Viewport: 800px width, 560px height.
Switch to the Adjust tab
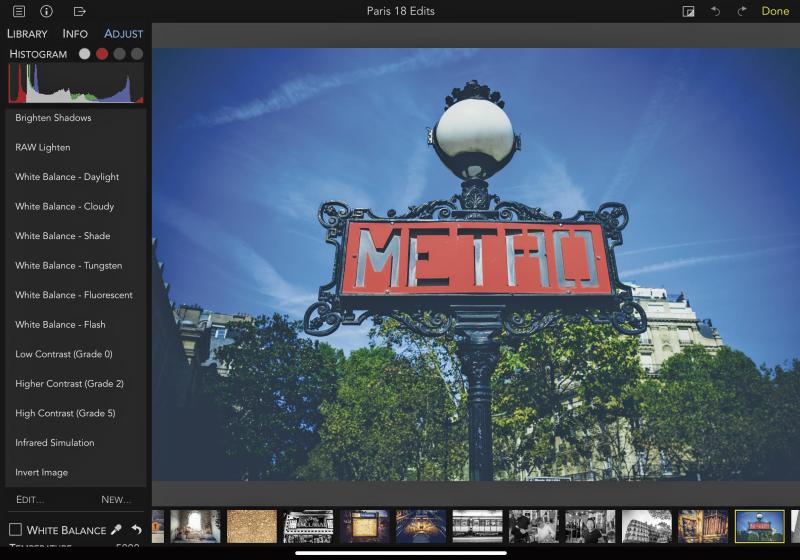[x=123, y=34]
